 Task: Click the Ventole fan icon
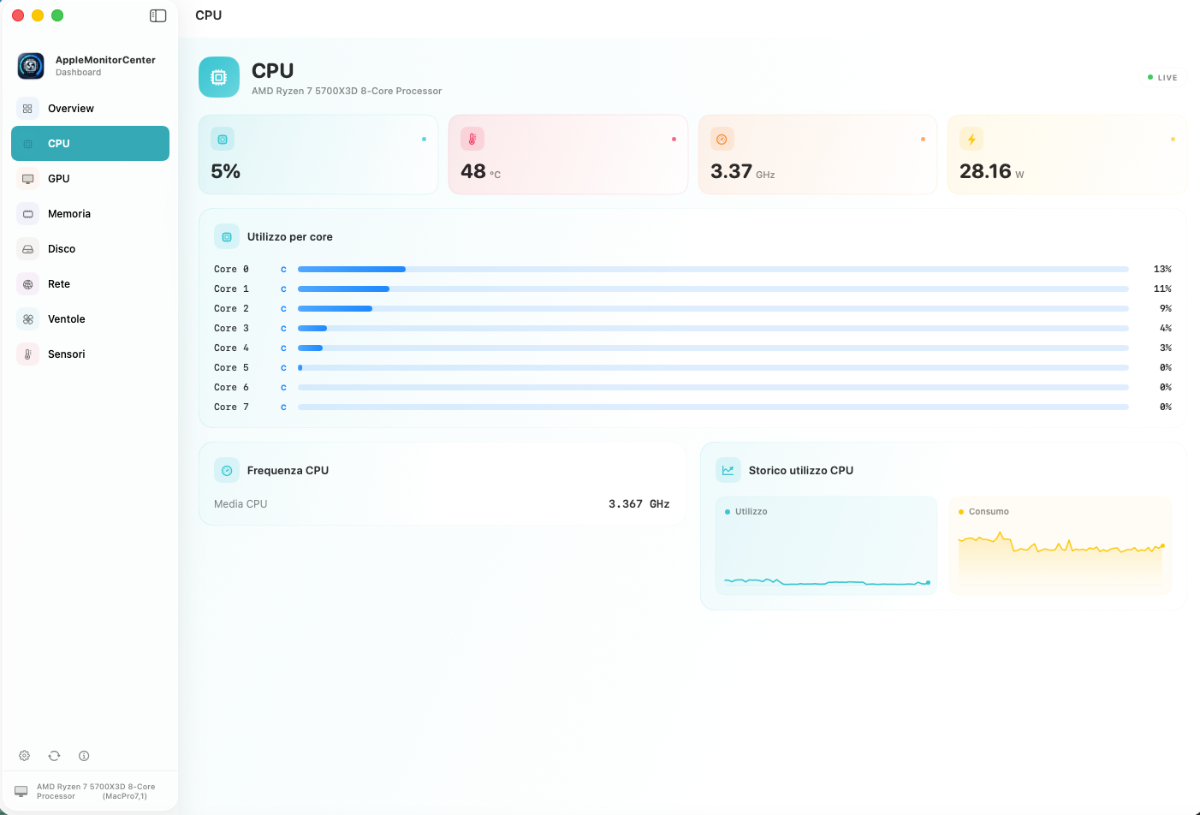click(28, 319)
